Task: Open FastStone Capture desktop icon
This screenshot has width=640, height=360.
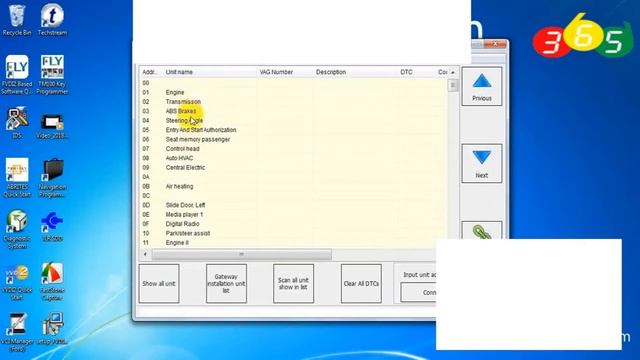Action: [52, 282]
